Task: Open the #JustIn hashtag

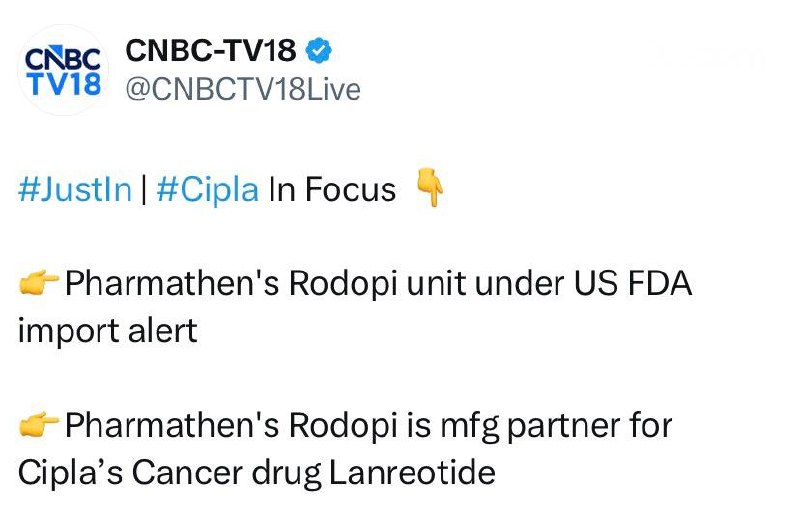Action: pos(75,189)
